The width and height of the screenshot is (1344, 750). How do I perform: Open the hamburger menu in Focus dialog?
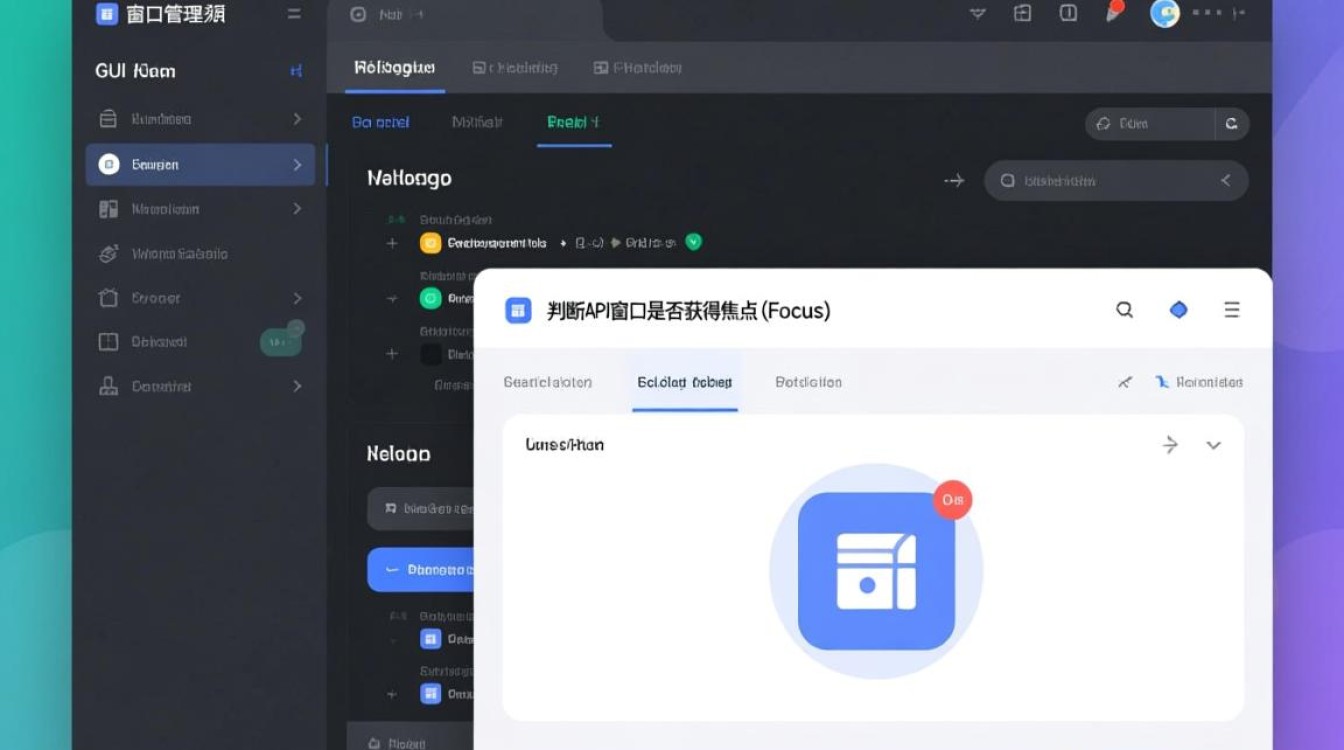pos(1232,310)
